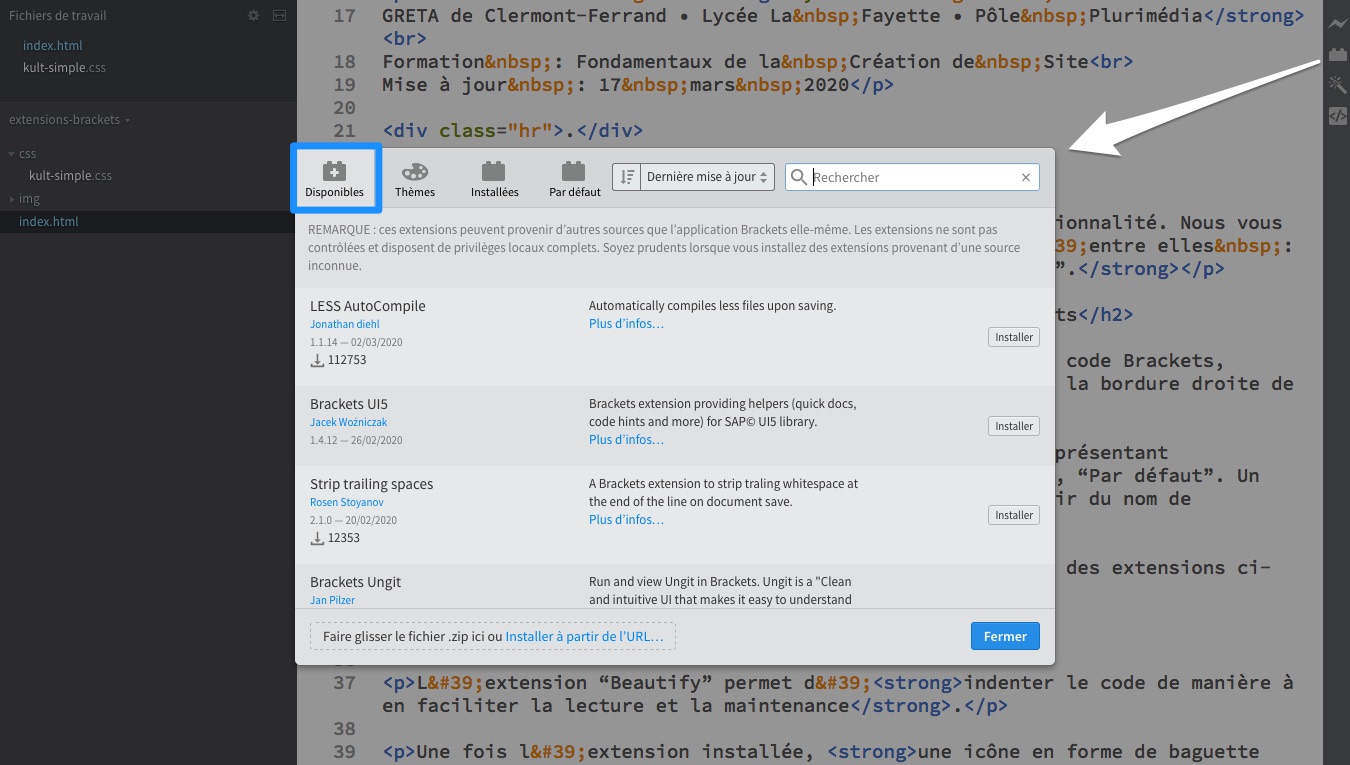The width and height of the screenshot is (1350, 765).
Task: Clear the search field with the X
Action: coord(1025,177)
